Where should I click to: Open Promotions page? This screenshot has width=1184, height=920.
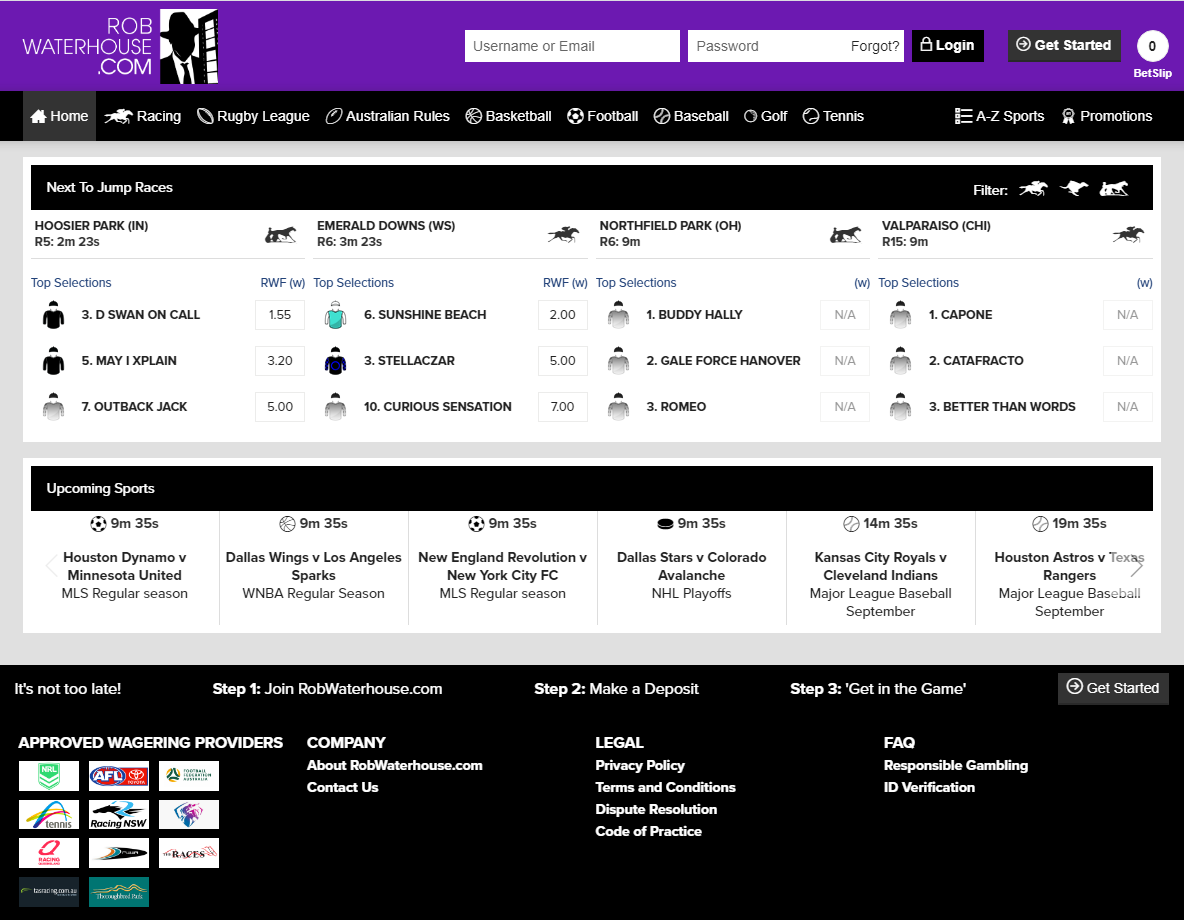tap(1107, 116)
